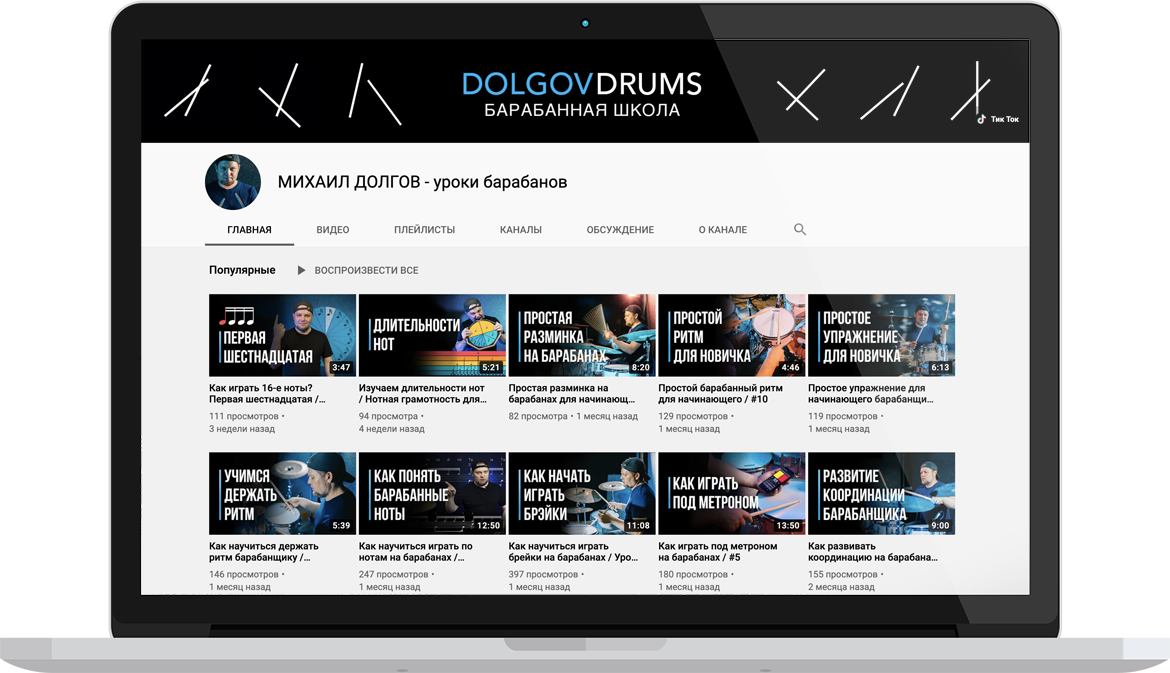Image resolution: width=1170 pixels, height=673 pixels.
Task: Click the Тик Ток label in banner
Action: point(1004,119)
